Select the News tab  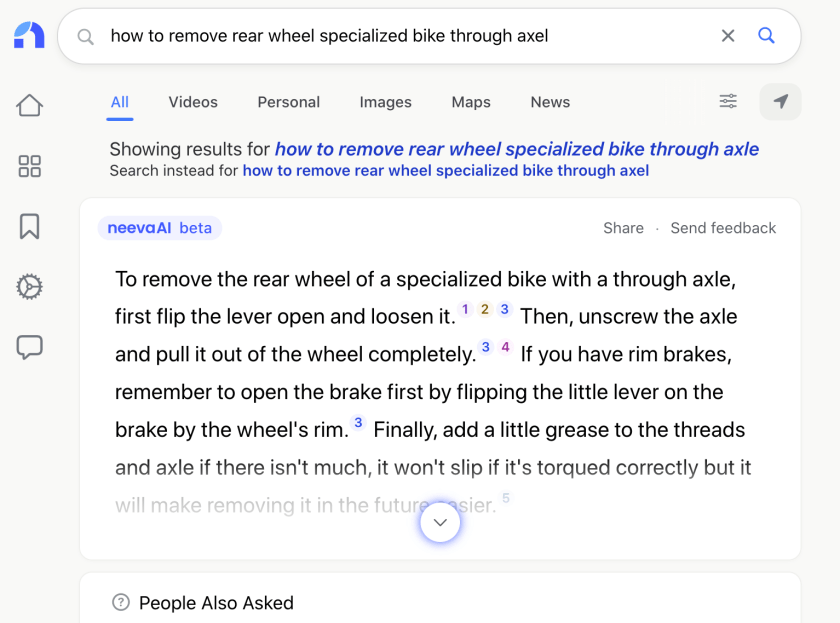pyautogui.click(x=550, y=102)
